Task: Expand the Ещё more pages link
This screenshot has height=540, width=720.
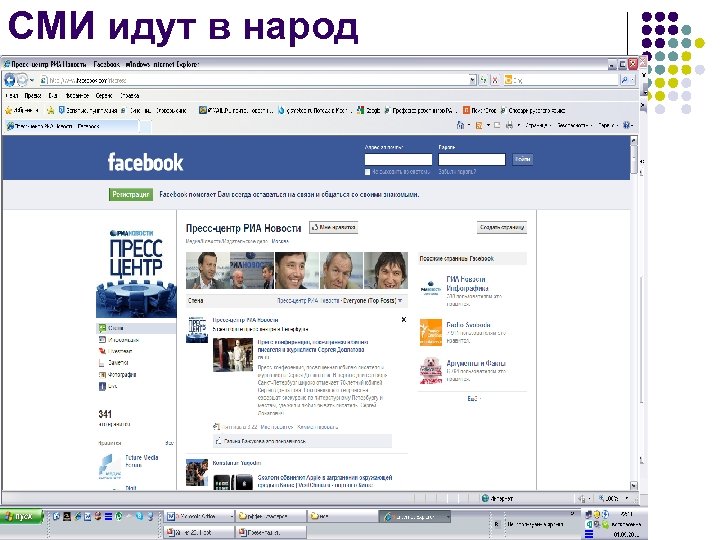Action: tap(473, 399)
